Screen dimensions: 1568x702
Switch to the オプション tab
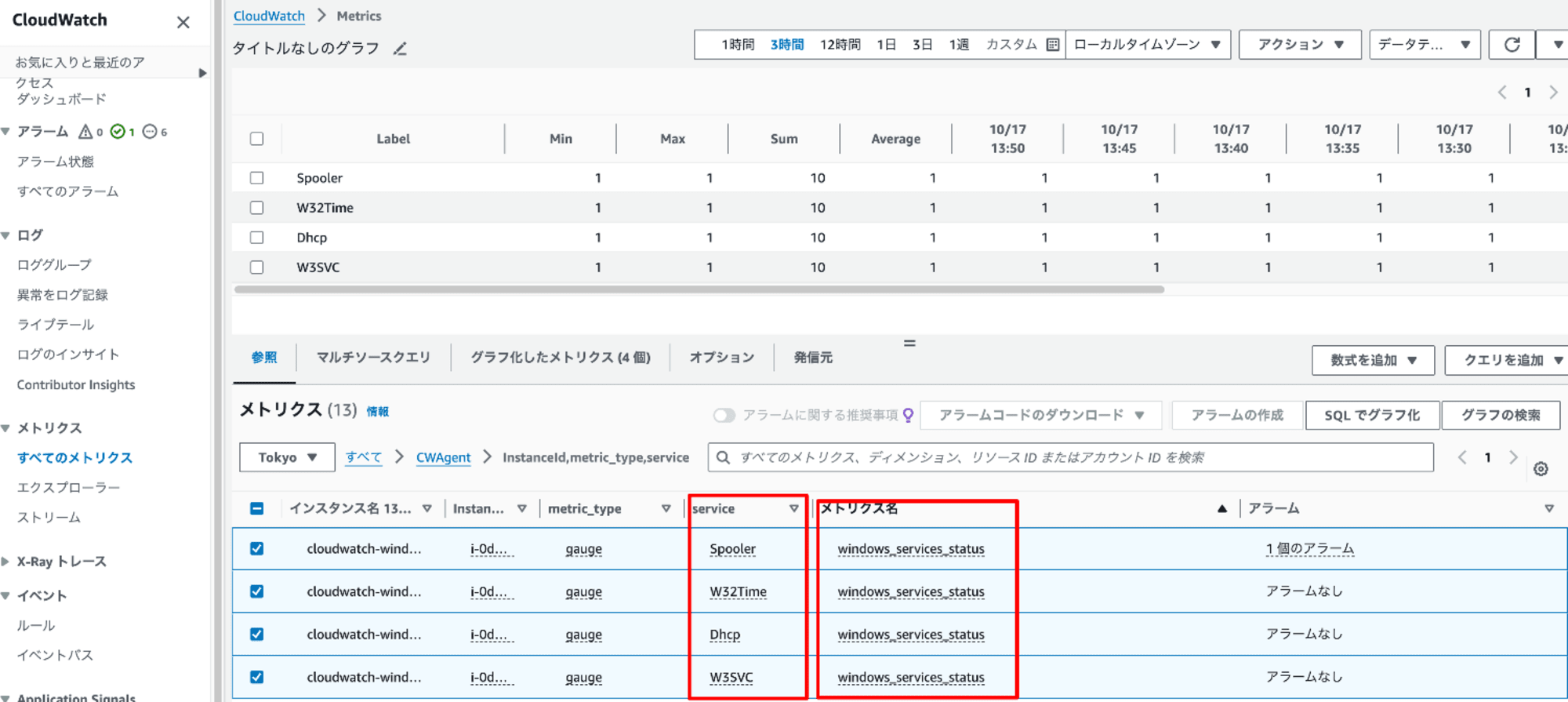(722, 358)
